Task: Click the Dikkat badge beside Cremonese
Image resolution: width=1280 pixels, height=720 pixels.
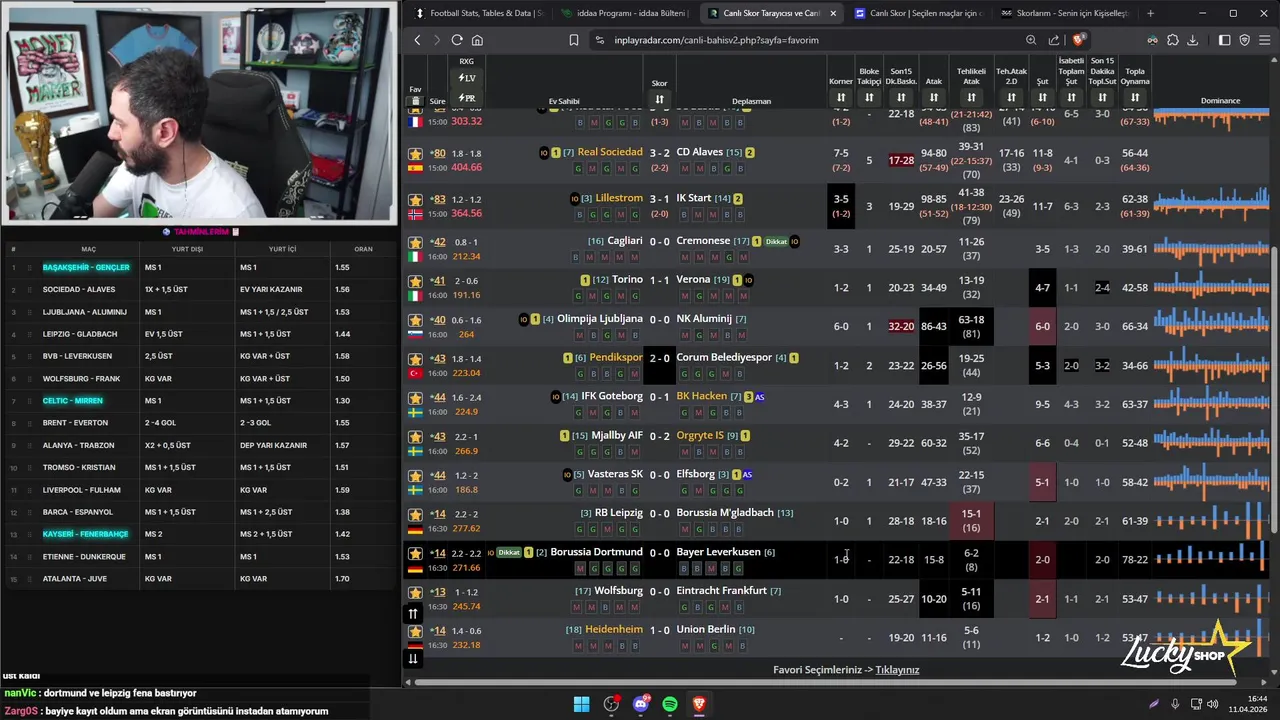Action: coord(776,242)
